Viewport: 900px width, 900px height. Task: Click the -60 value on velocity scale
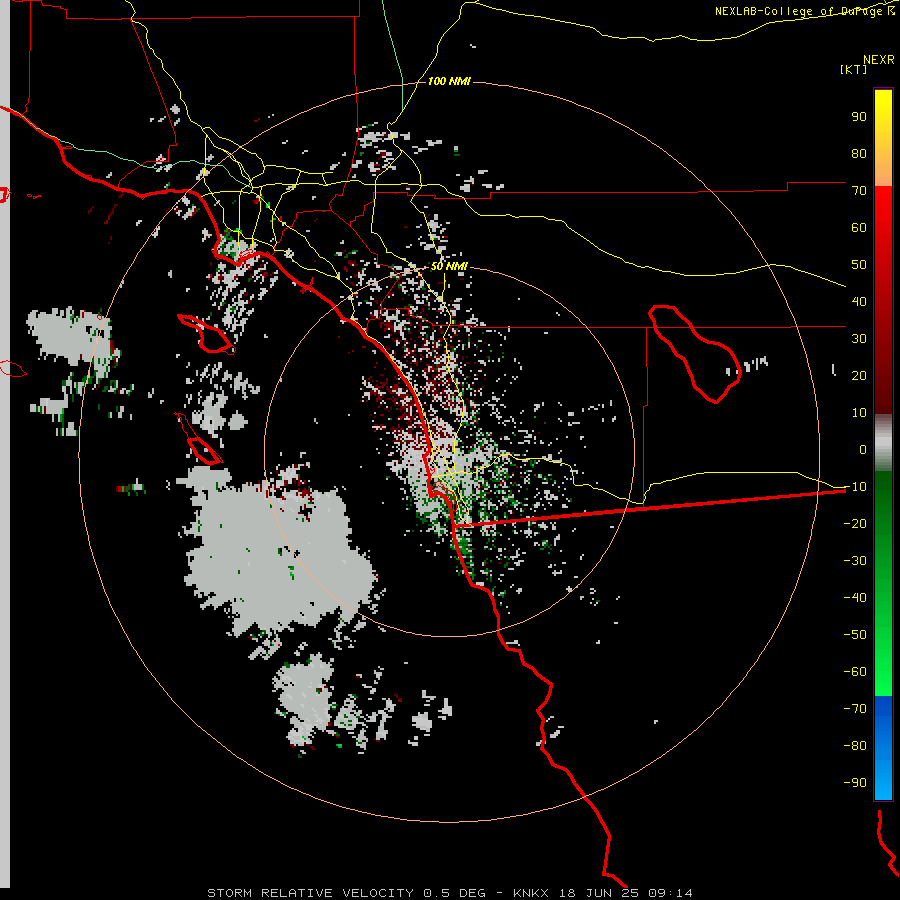click(855, 672)
